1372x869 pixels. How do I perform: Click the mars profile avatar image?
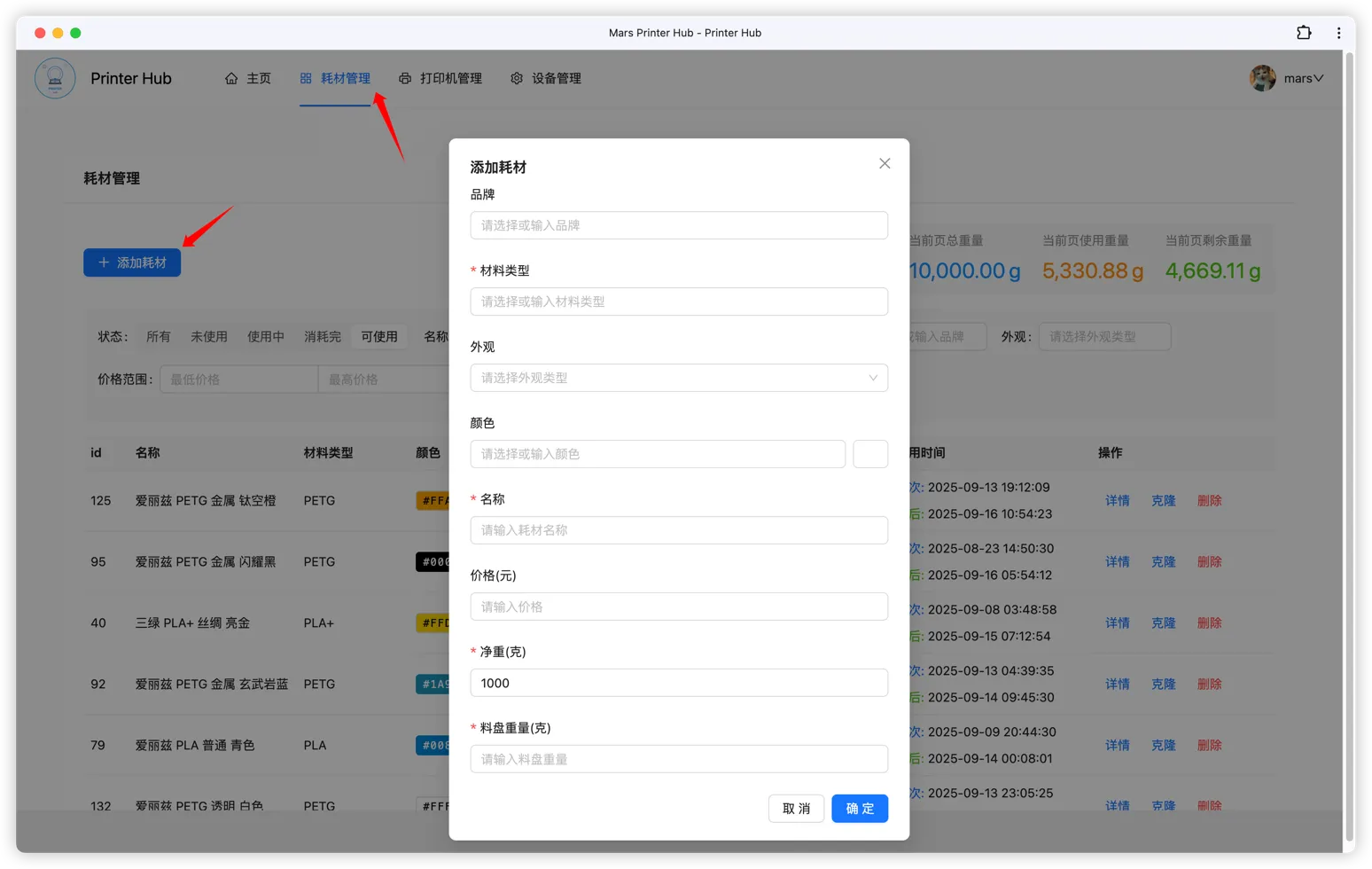click(1262, 78)
